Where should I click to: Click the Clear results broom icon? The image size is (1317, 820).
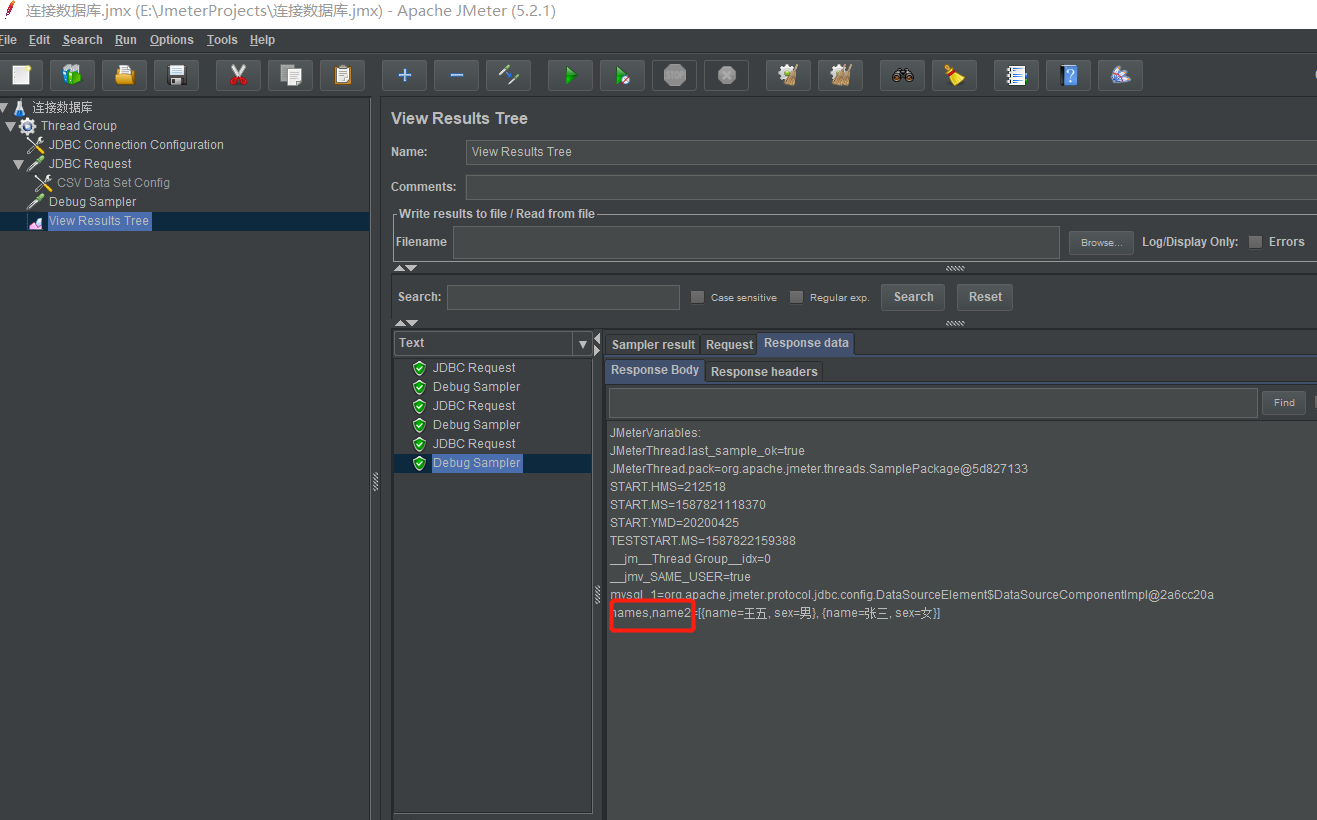click(788, 75)
